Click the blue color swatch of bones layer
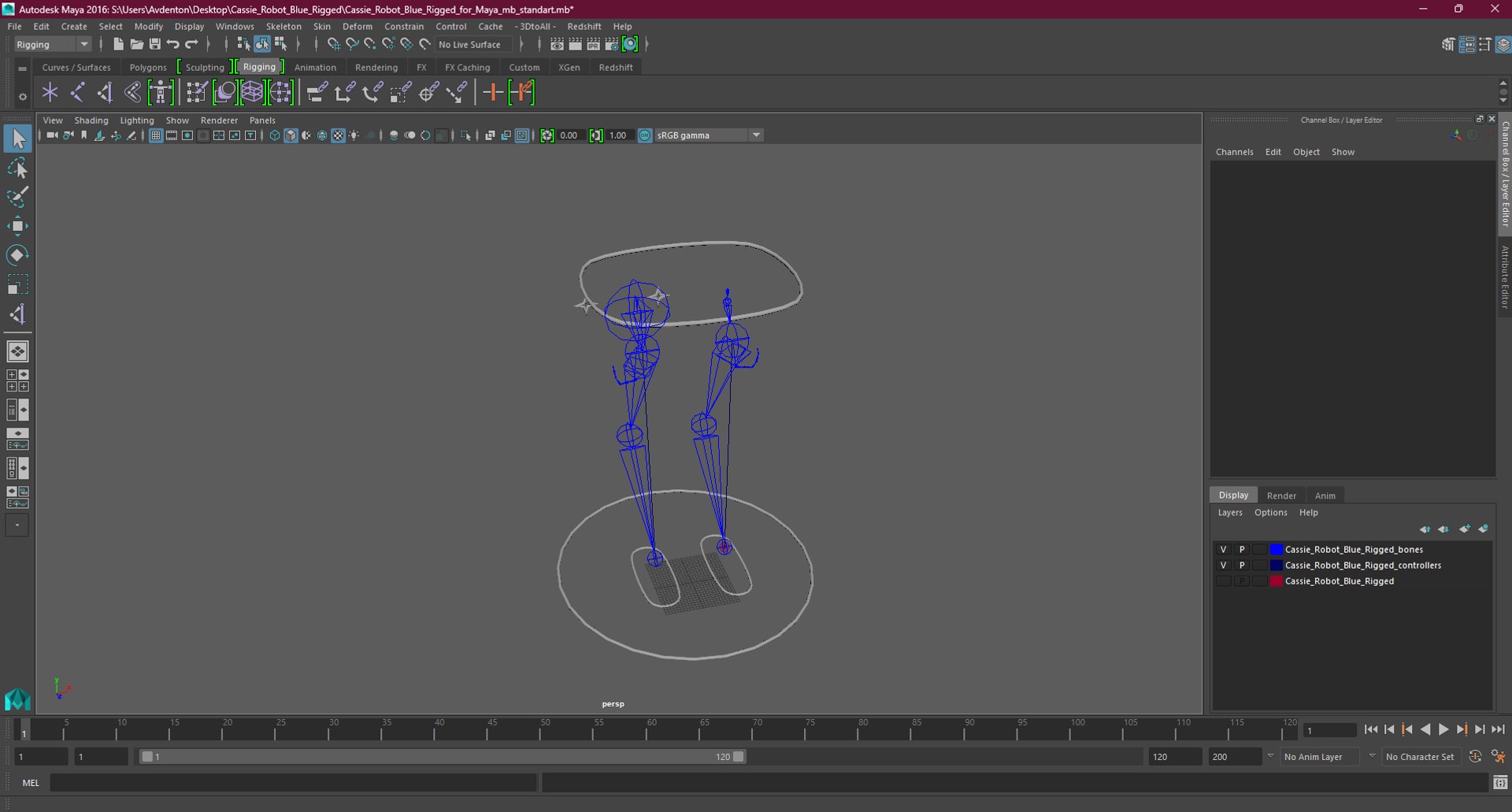 coord(1277,550)
